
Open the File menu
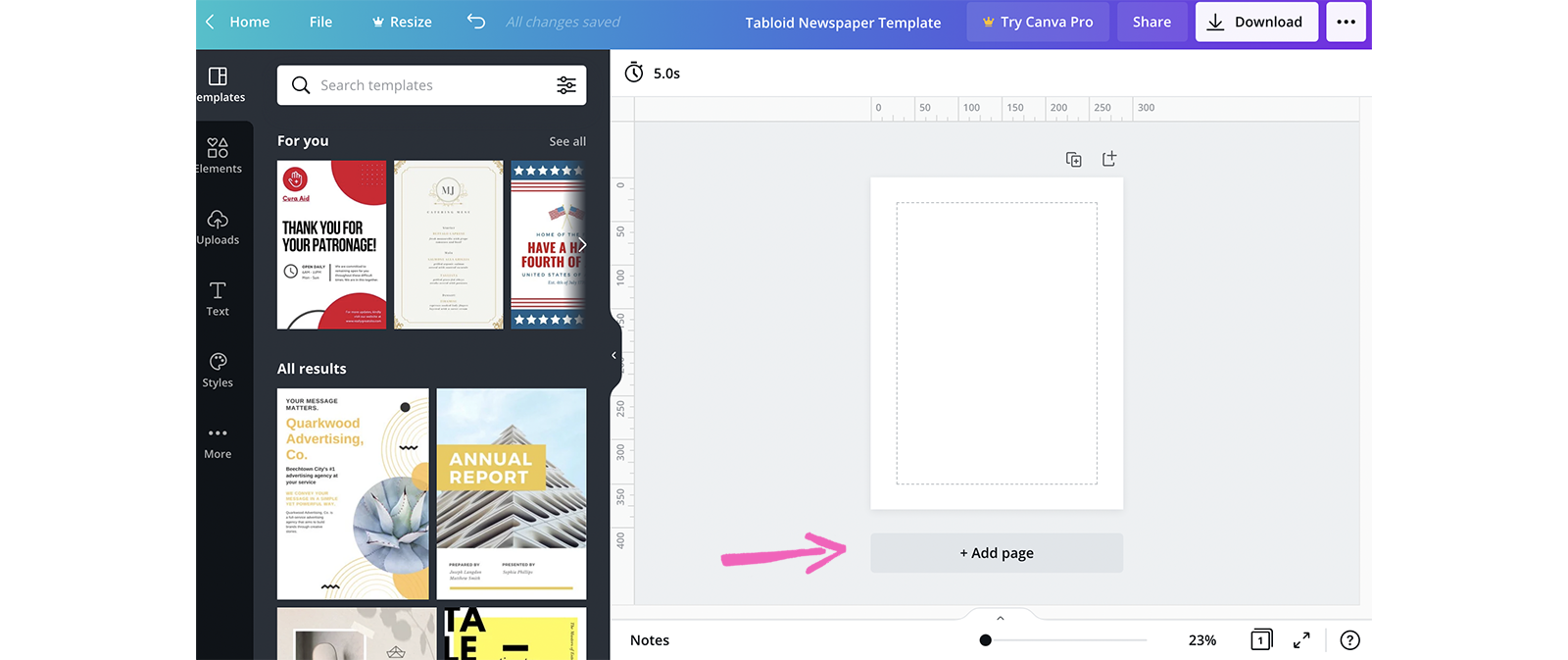point(320,22)
